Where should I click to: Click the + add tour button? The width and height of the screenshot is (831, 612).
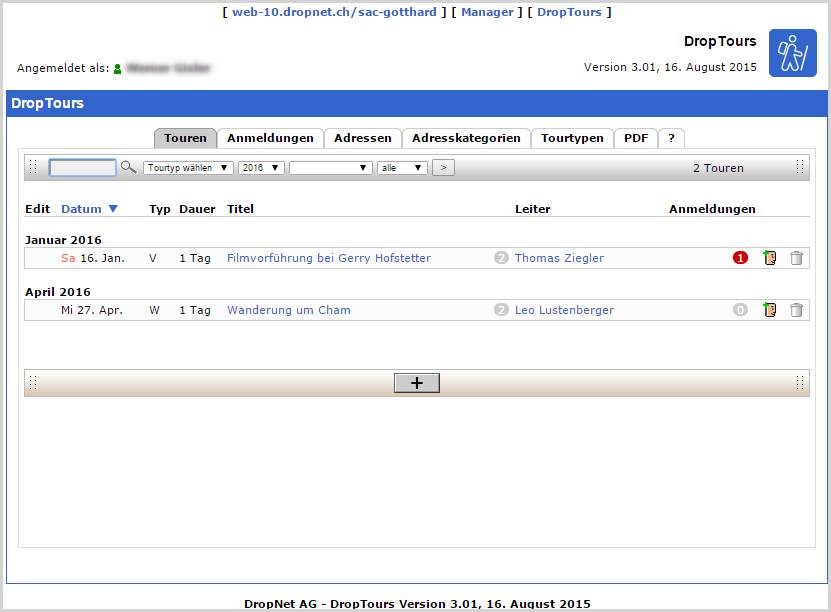tap(417, 383)
